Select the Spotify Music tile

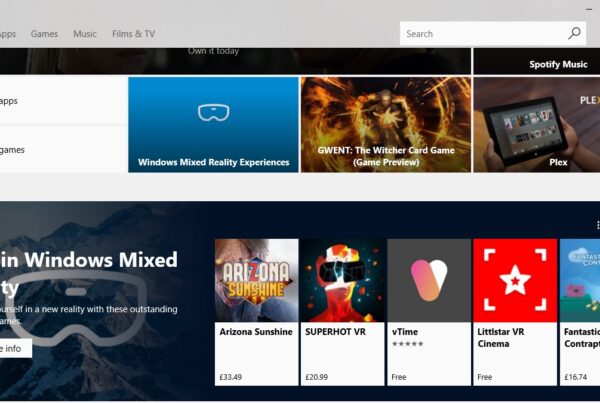click(537, 61)
